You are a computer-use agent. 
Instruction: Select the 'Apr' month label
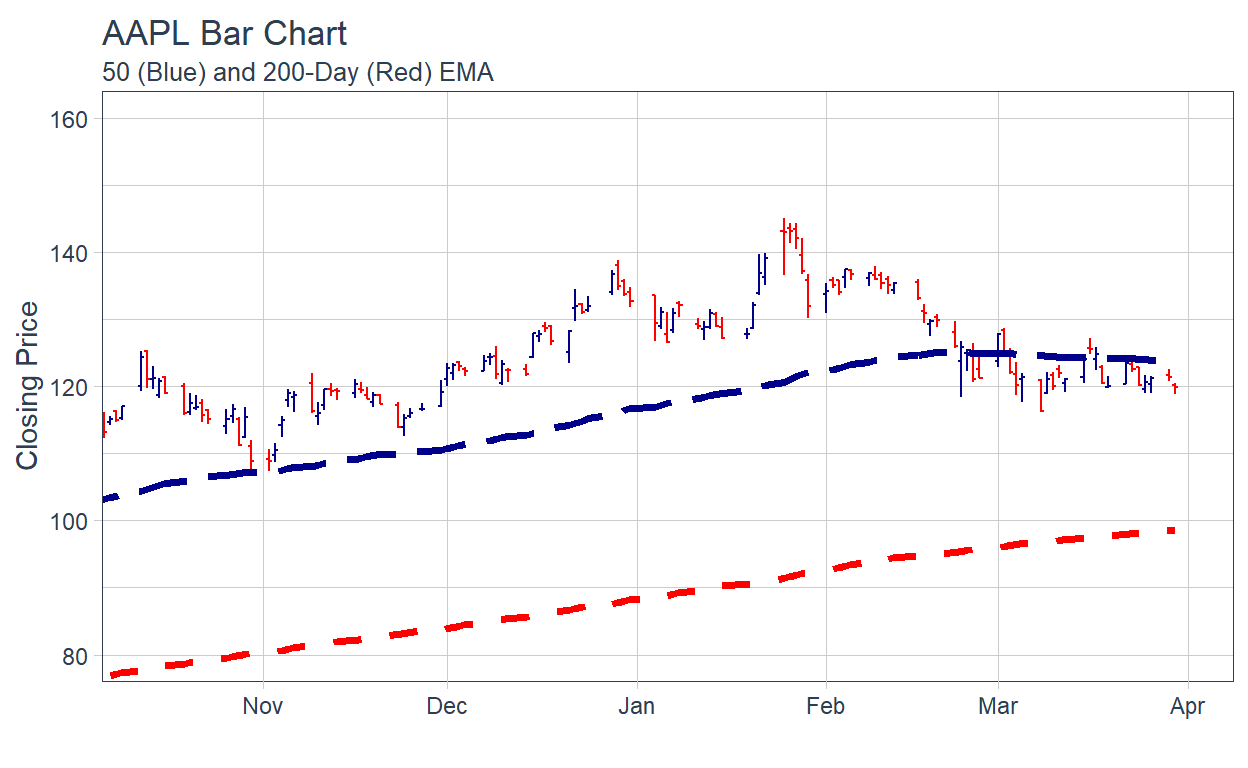point(1187,707)
